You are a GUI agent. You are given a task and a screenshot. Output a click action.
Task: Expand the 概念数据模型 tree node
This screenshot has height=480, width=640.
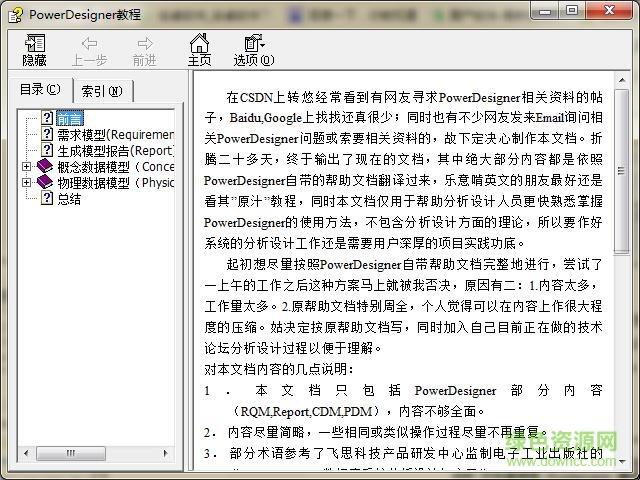coord(26,167)
